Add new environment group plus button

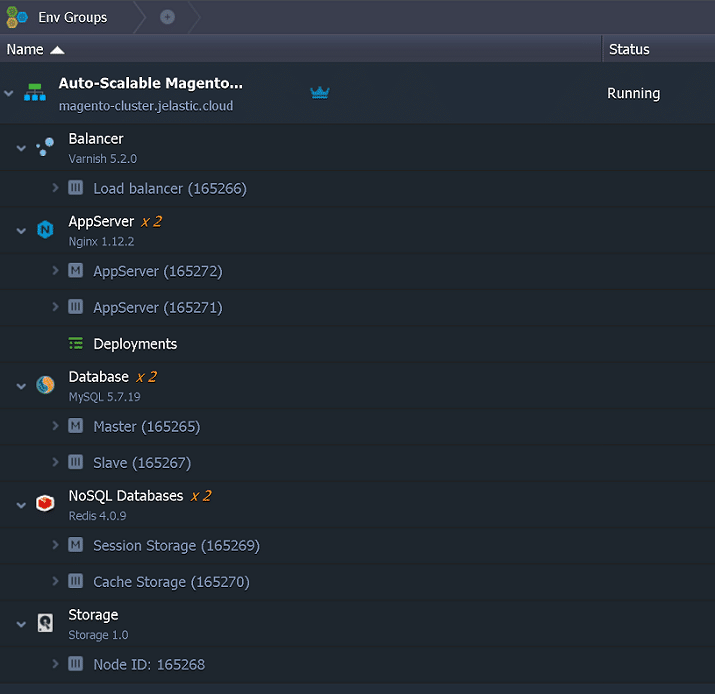tap(167, 17)
